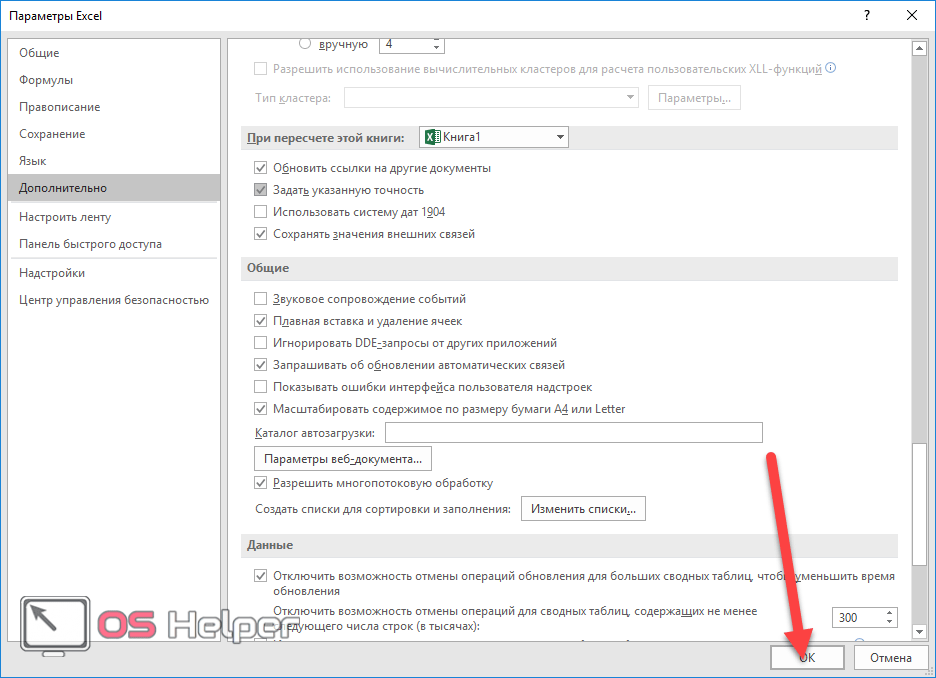Toggle Масштабировать содержимое по размеру бумаги A4
The height and width of the screenshot is (678, 936).
pos(260,409)
